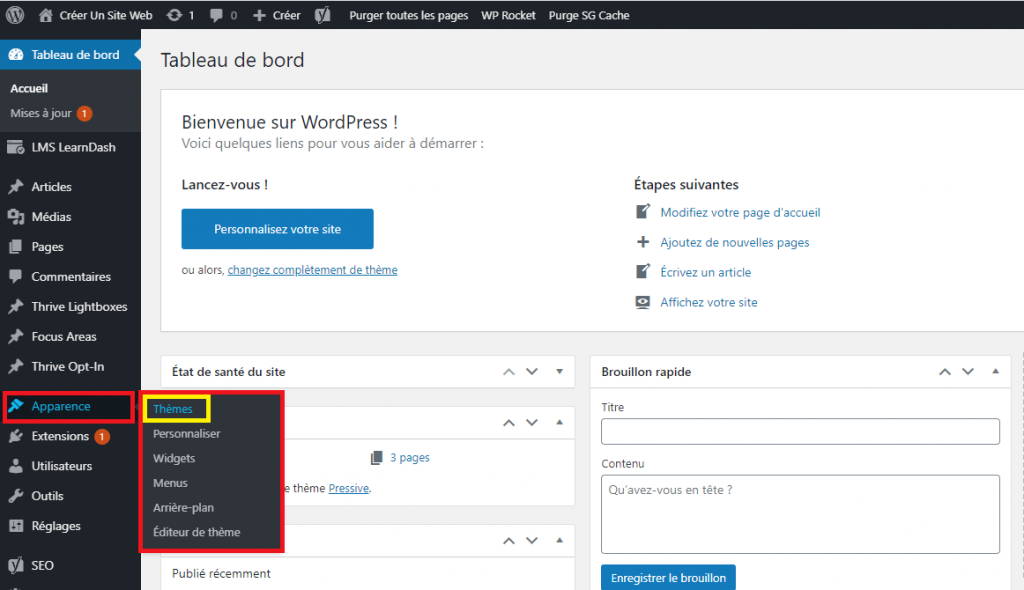Open the Yoast icon in the admin bar
The width and height of the screenshot is (1024, 590).
point(323,15)
